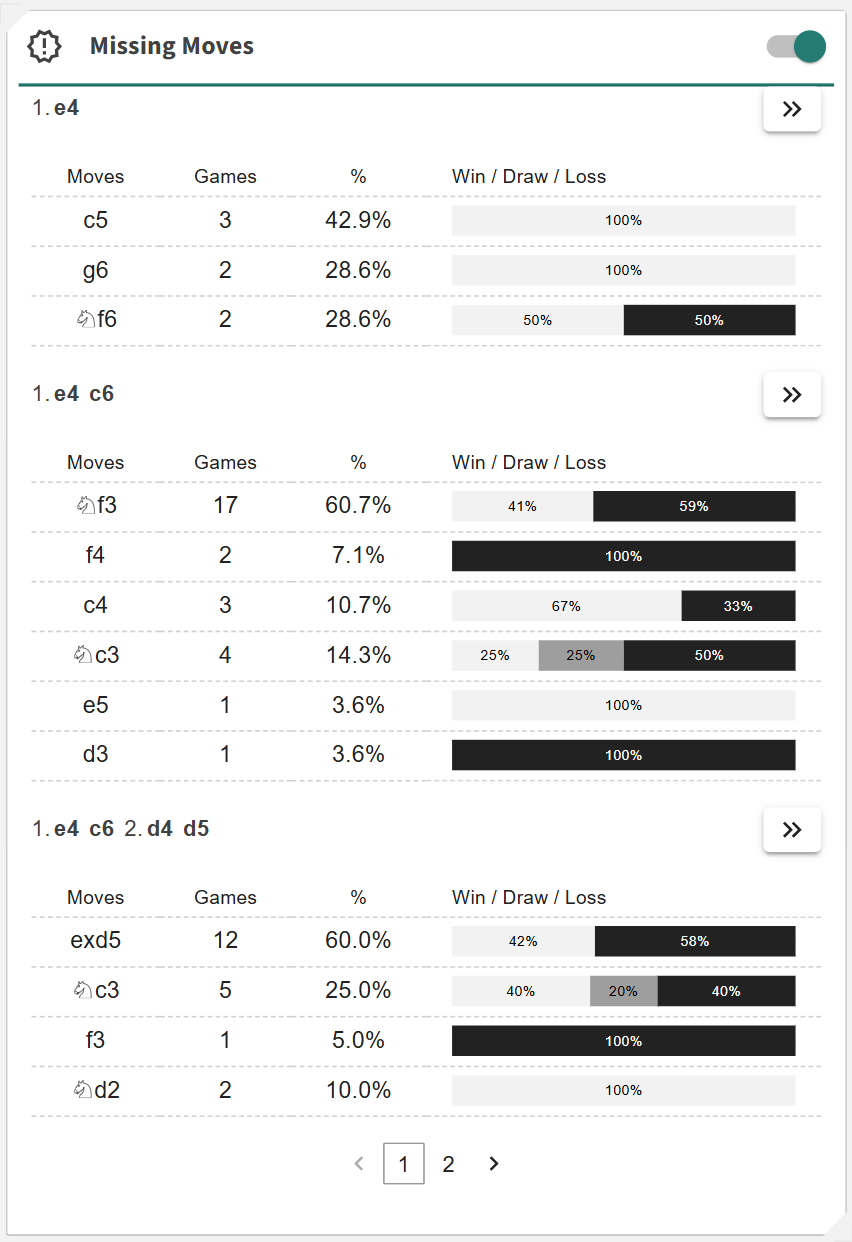Open the 1.e4 c6 position via double-arrow
Image resolution: width=852 pixels, height=1242 pixels.
(792, 395)
